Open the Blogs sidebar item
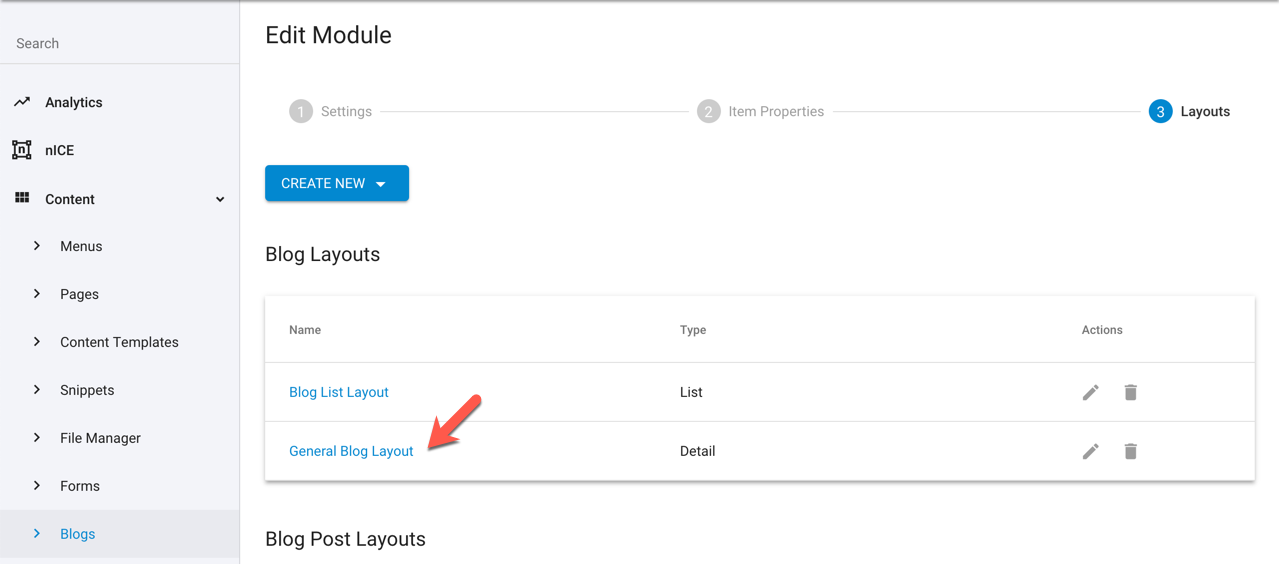The height and width of the screenshot is (564, 1279). pos(77,534)
